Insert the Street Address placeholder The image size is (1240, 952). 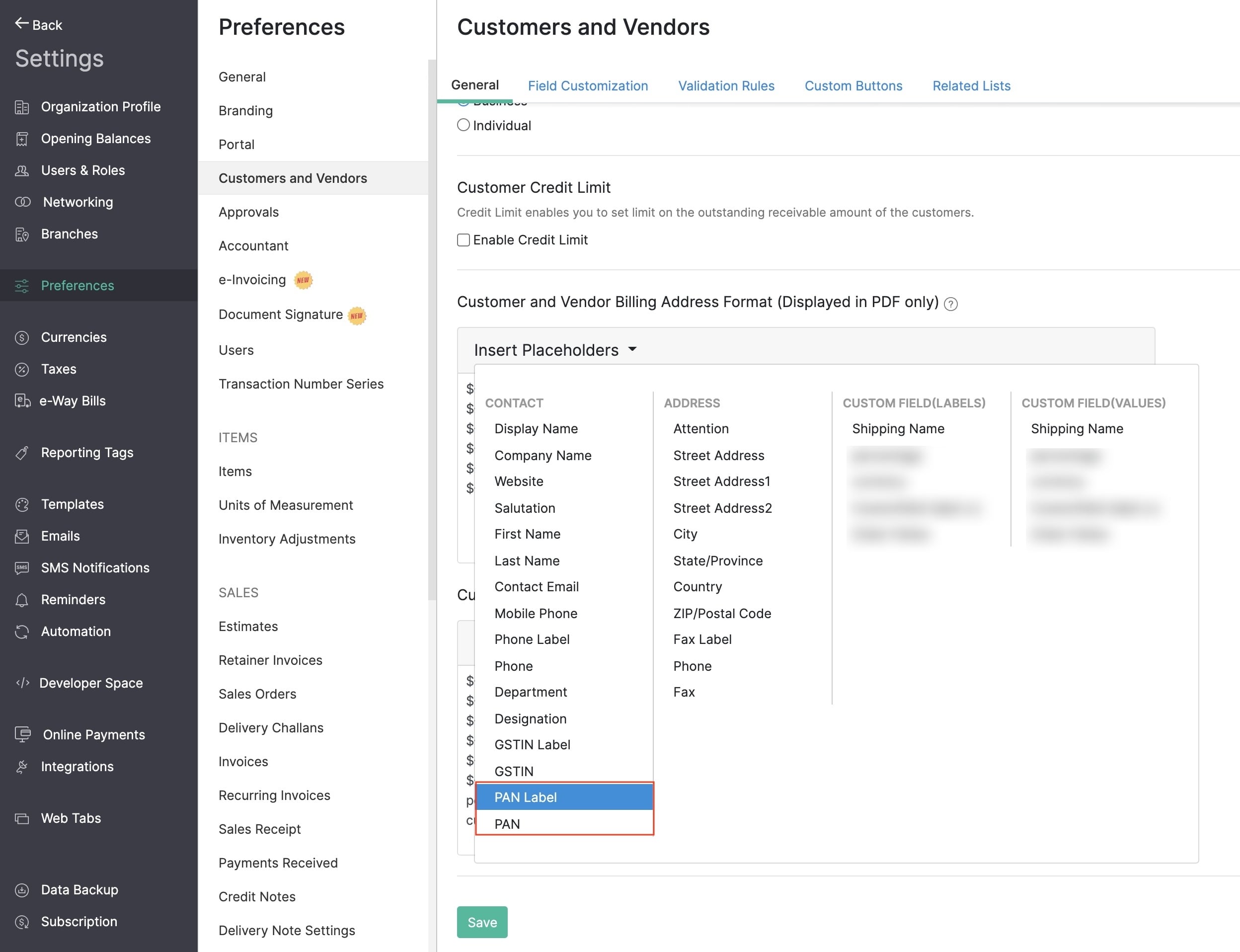(x=718, y=456)
